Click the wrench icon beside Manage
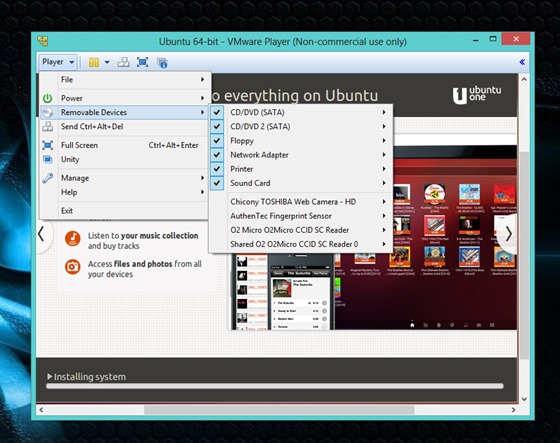Screen dimensions: 560x443 [x=48, y=178]
